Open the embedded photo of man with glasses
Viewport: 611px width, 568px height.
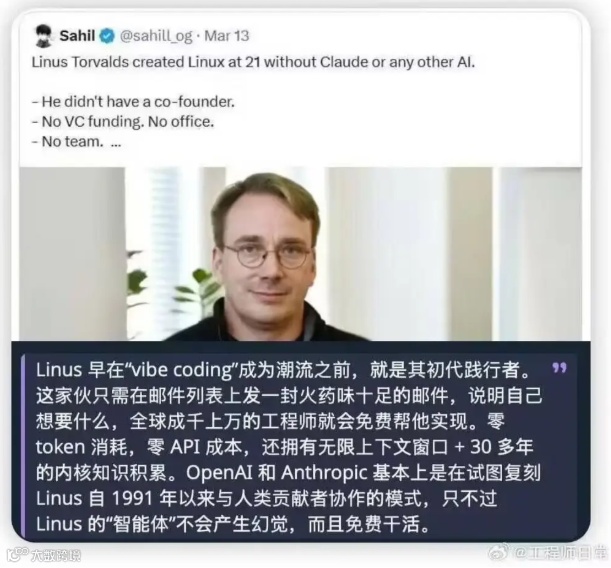pos(300,254)
